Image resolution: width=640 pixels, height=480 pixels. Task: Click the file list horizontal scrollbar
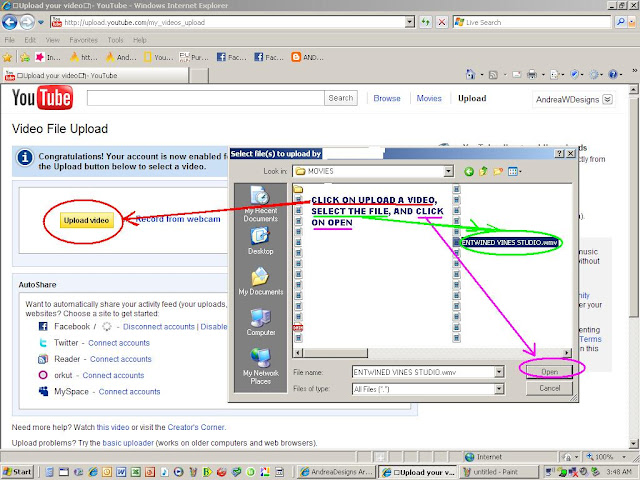point(431,353)
